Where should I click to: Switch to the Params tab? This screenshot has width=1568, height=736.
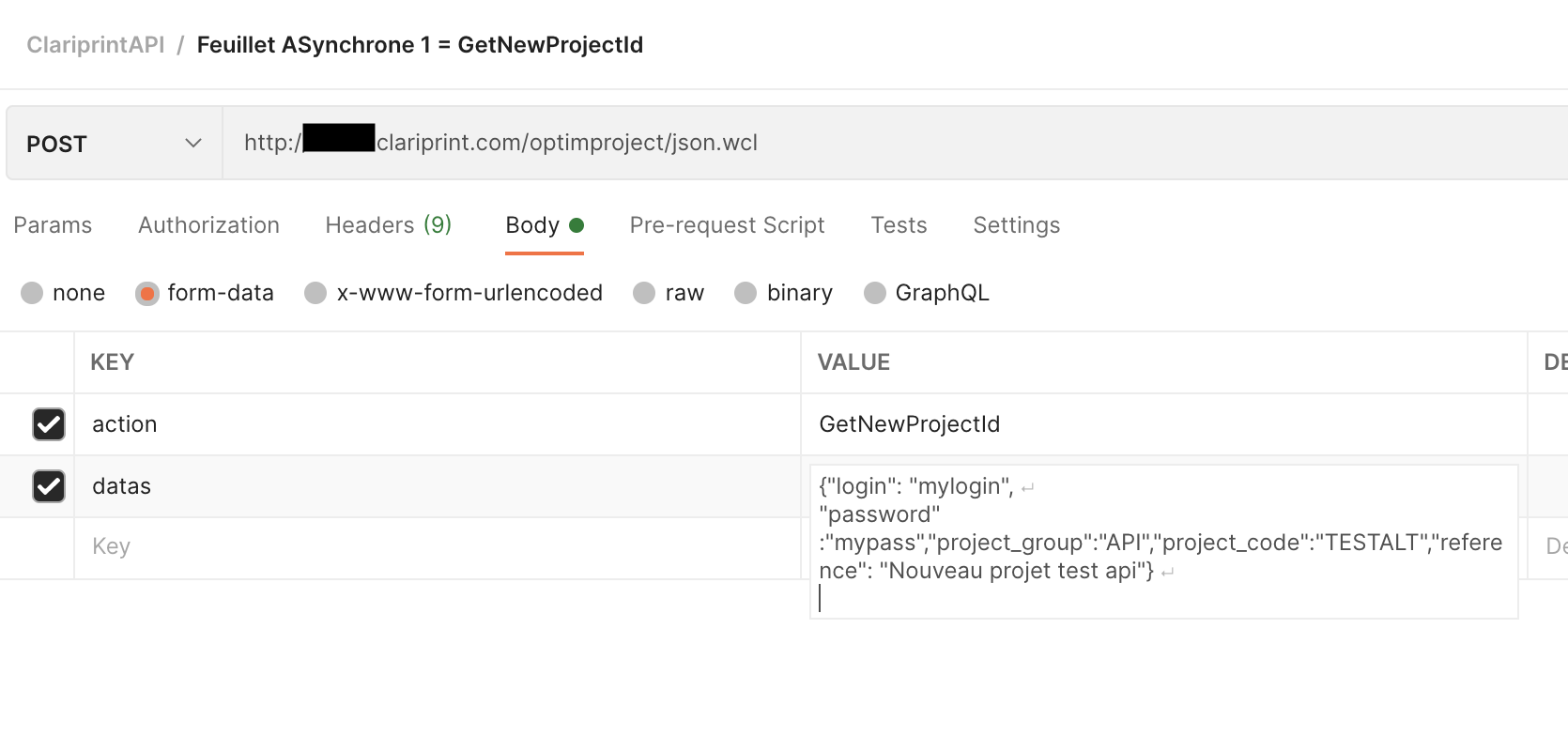pos(53,225)
